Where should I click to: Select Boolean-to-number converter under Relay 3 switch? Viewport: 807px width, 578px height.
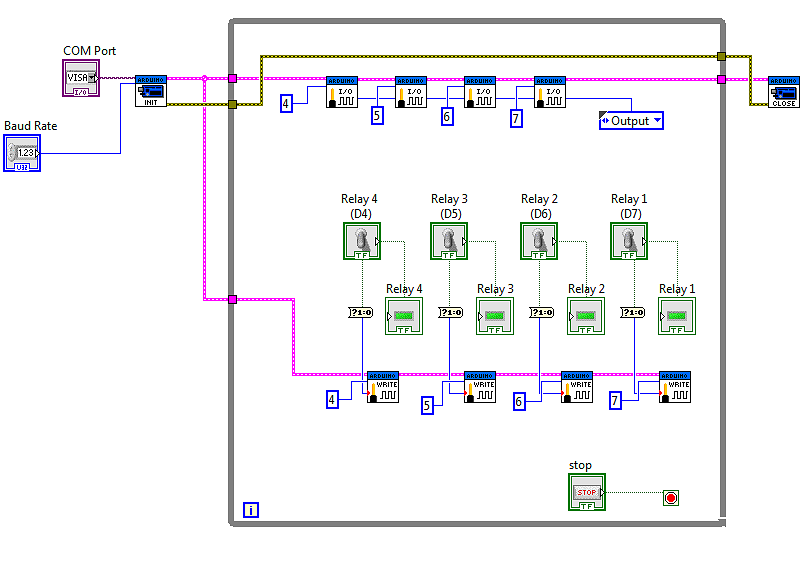tap(451, 312)
